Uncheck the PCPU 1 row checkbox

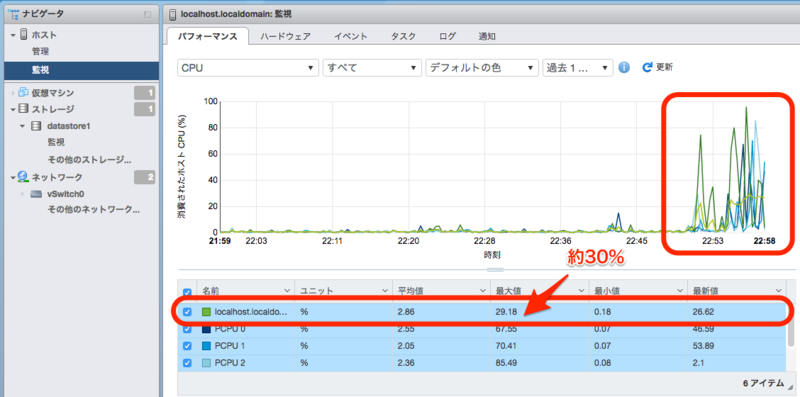(x=187, y=346)
